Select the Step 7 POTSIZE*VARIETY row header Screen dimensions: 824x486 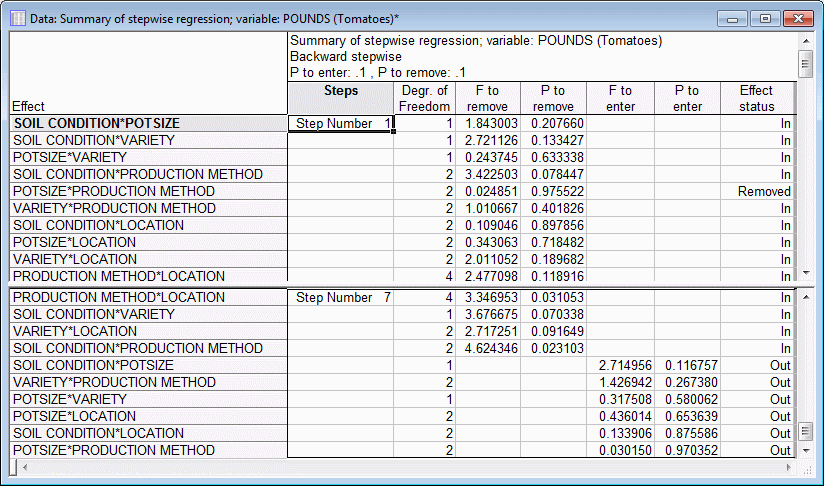tap(148, 399)
